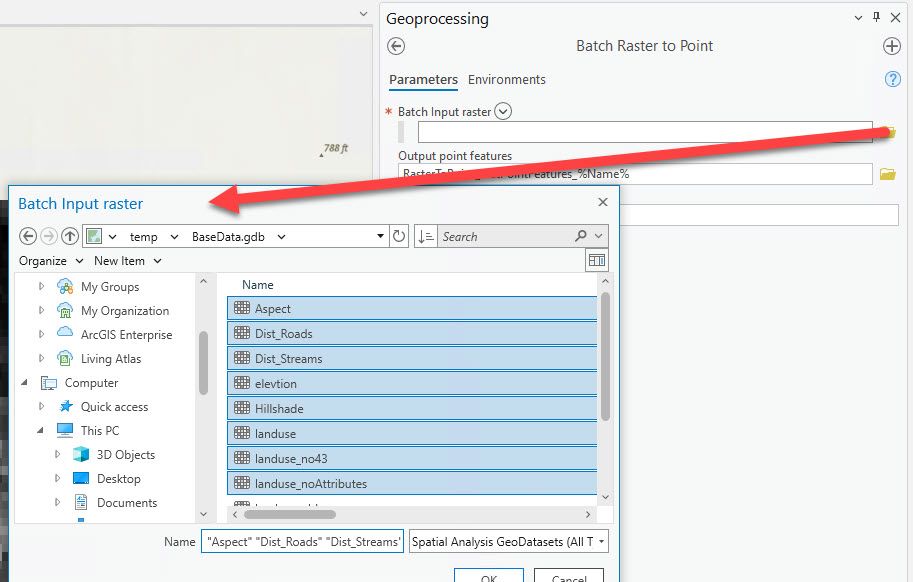Click tree pane vertical scrollbar
This screenshot has width=913, height=582.
coord(203,363)
